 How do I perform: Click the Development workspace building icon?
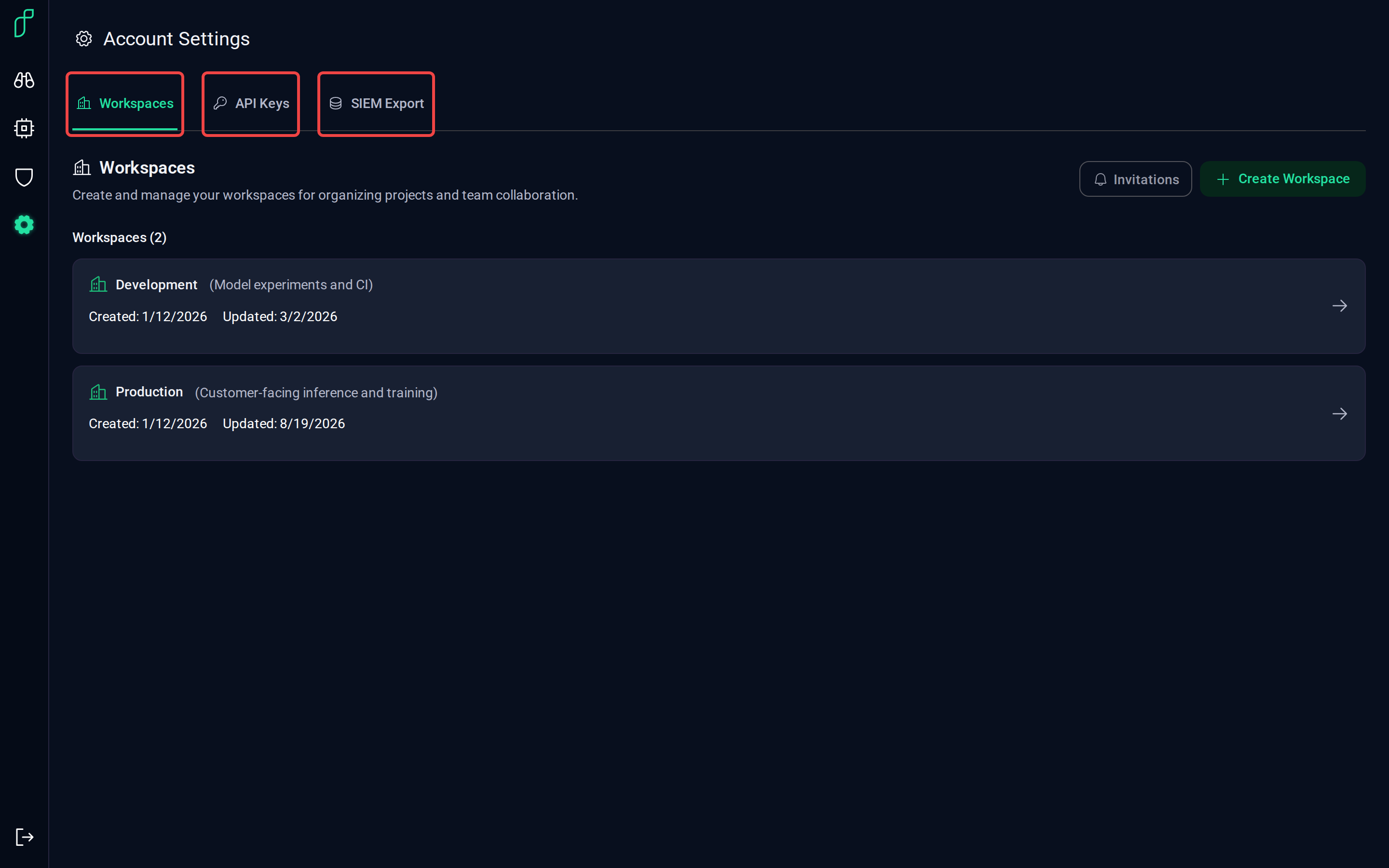point(98,284)
